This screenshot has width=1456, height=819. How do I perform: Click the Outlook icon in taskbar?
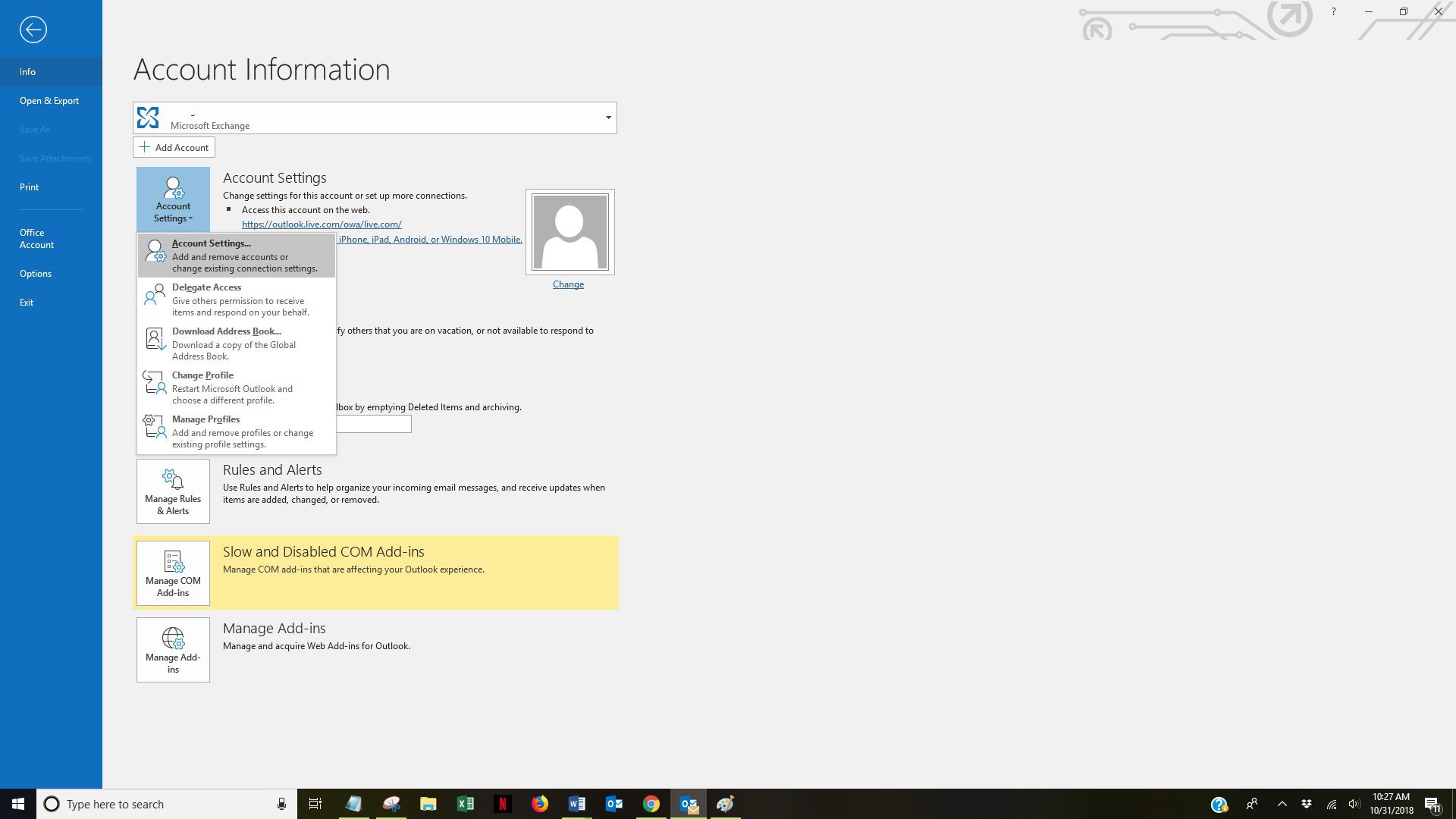tap(614, 803)
